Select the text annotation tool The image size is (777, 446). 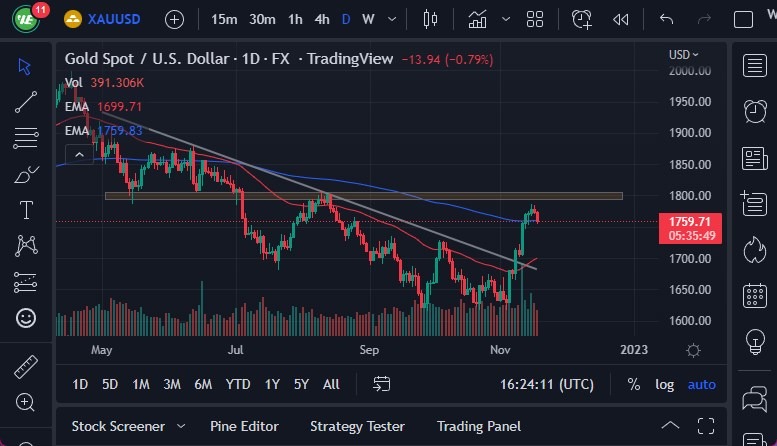[26, 210]
